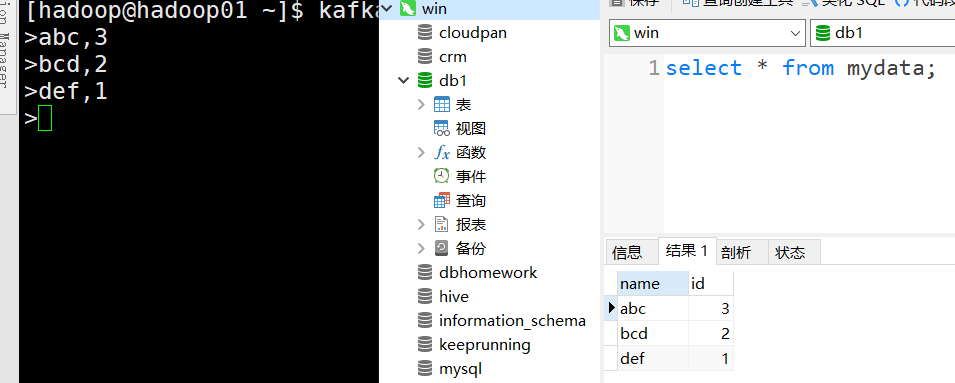Image resolution: width=955 pixels, height=383 pixels.
Task: Expand the 备份 (Backup) node
Action: click(421, 248)
